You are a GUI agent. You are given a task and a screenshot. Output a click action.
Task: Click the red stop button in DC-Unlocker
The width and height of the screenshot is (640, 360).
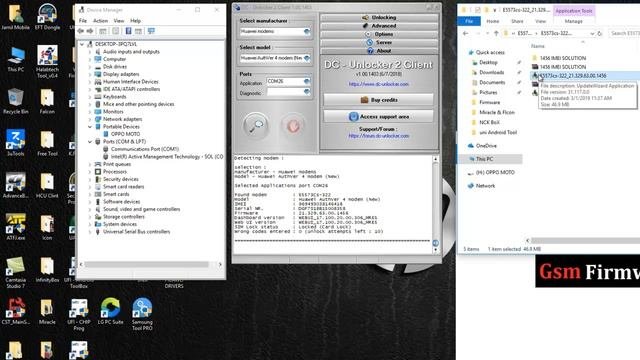[293, 126]
